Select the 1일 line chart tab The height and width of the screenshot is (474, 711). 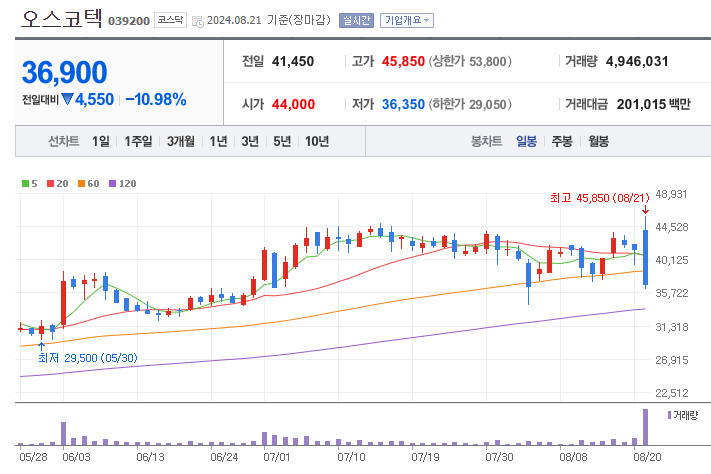click(101, 142)
